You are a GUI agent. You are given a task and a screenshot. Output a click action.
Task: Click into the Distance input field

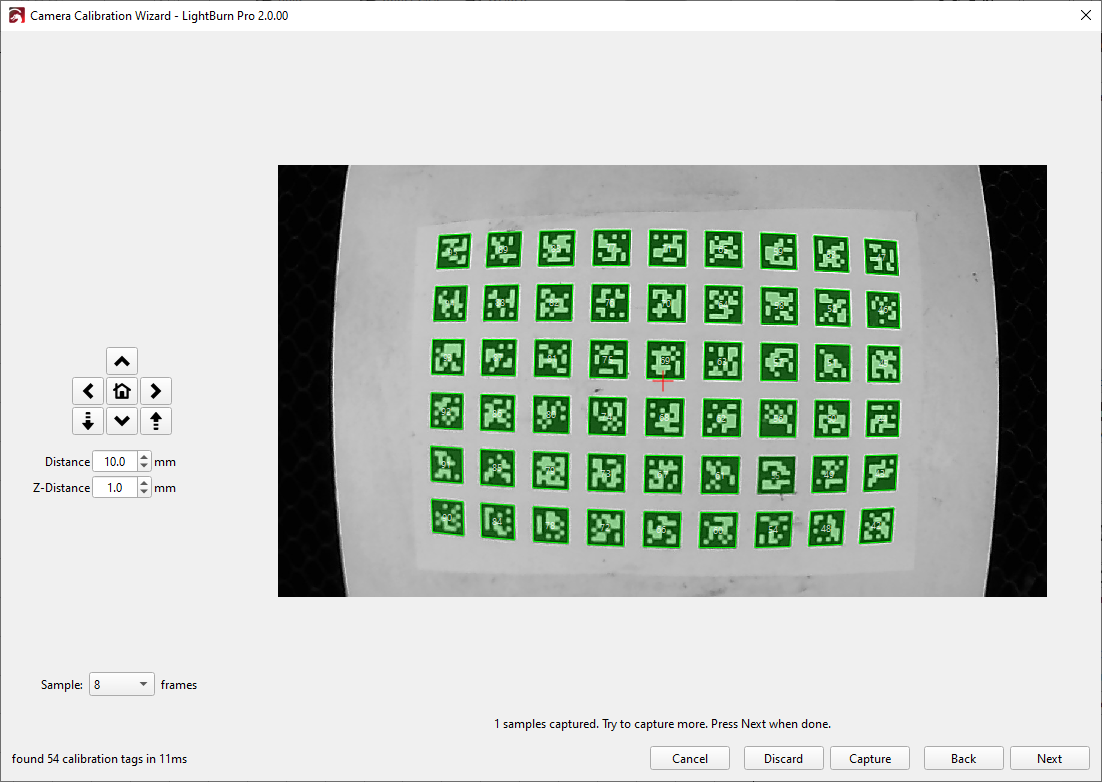tap(114, 462)
